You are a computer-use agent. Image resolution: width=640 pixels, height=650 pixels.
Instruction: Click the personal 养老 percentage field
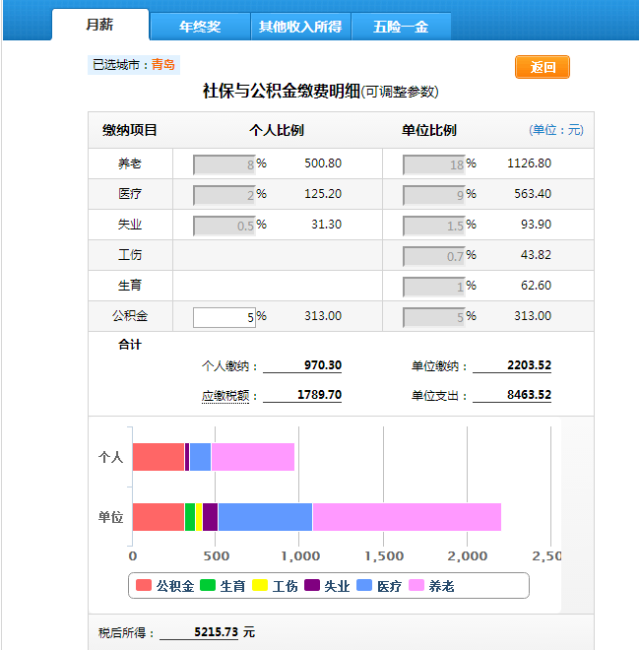(224, 164)
